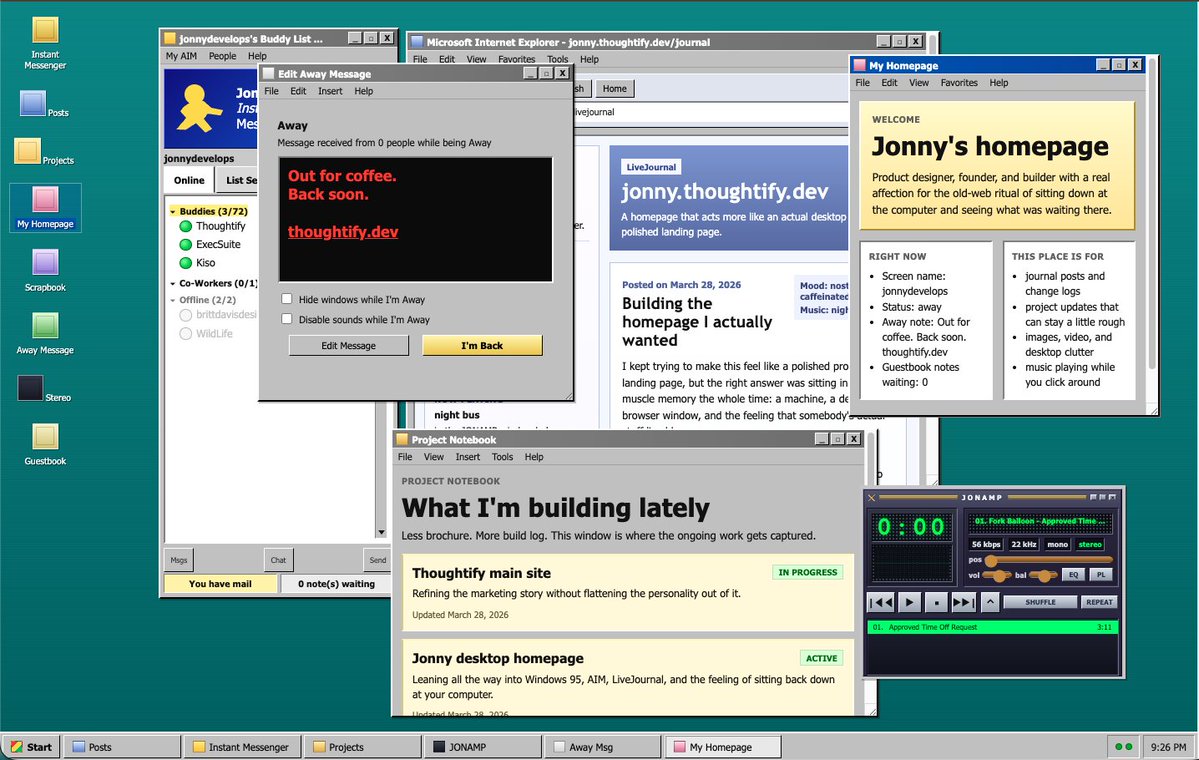Click brittdavisdesi's offline status circle
1199x760 pixels.
point(185,315)
